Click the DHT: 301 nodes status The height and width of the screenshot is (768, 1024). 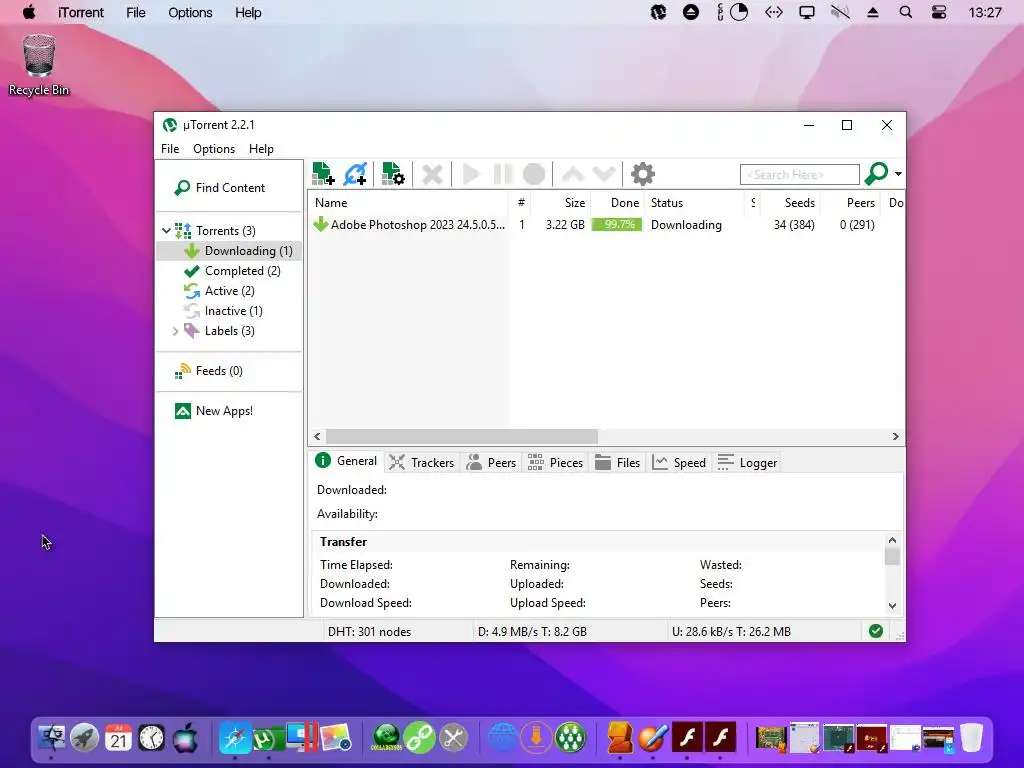click(369, 632)
